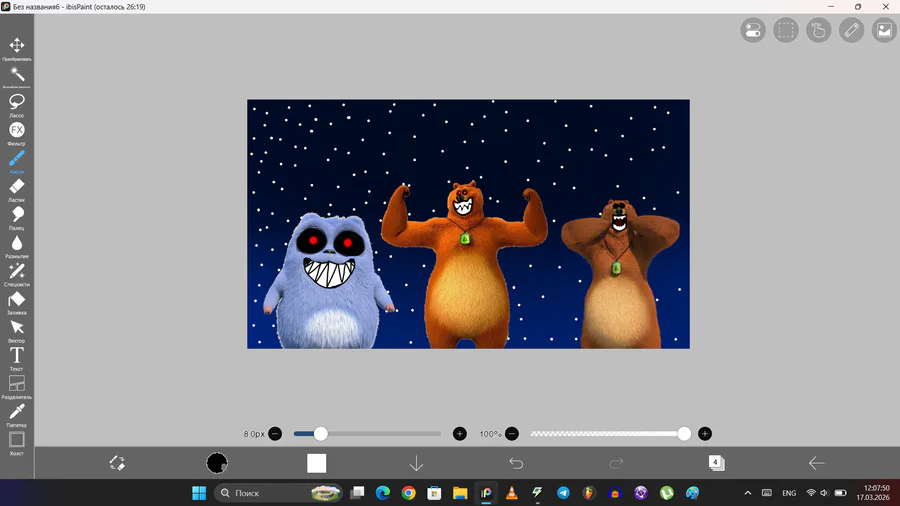Open uTorrent from the taskbar
Image resolution: width=900 pixels, height=506 pixels.
(667, 493)
